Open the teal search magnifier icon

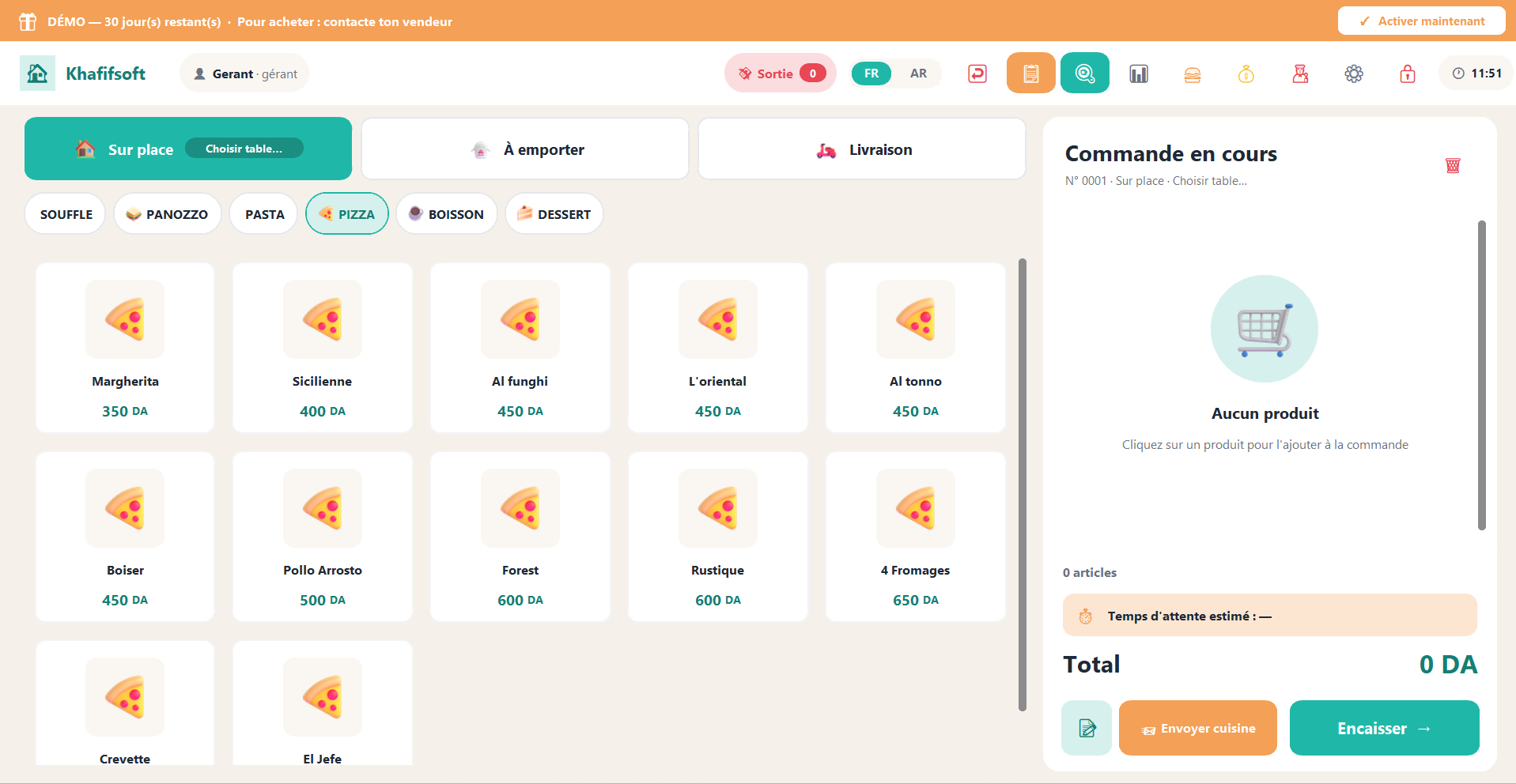pyautogui.click(x=1085, y=73)
